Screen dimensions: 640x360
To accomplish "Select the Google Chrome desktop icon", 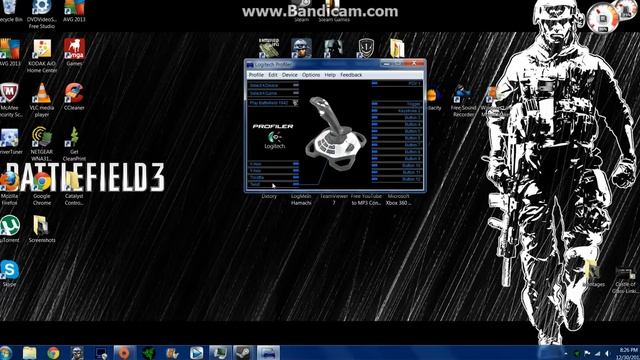I will pyautogui.click(x=42, y=189).
